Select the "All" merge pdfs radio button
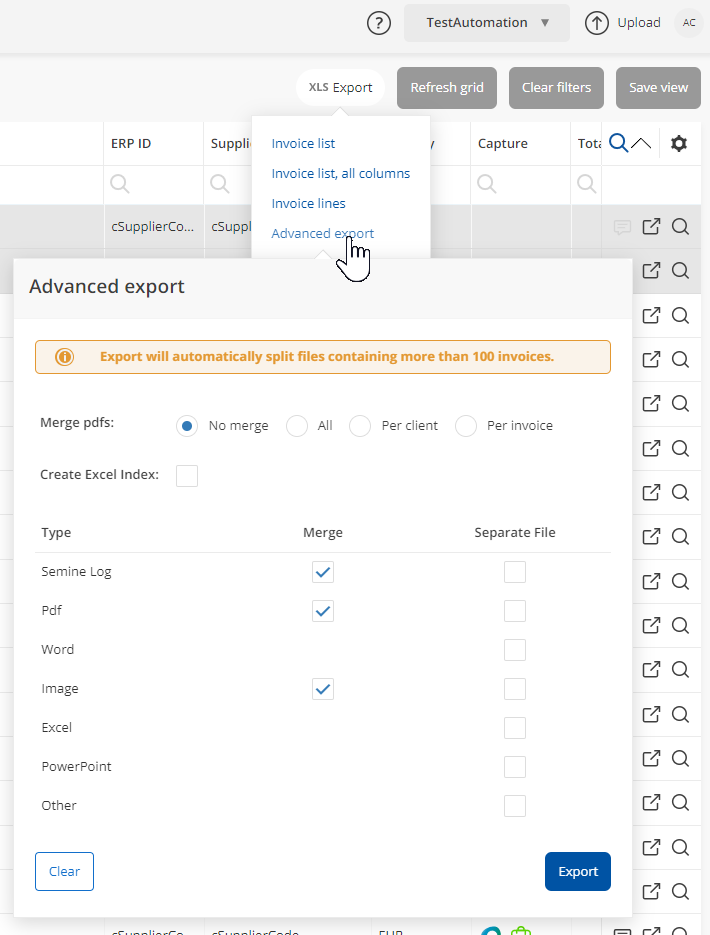This screenshot has width=710, height=935. click(297, 426)
